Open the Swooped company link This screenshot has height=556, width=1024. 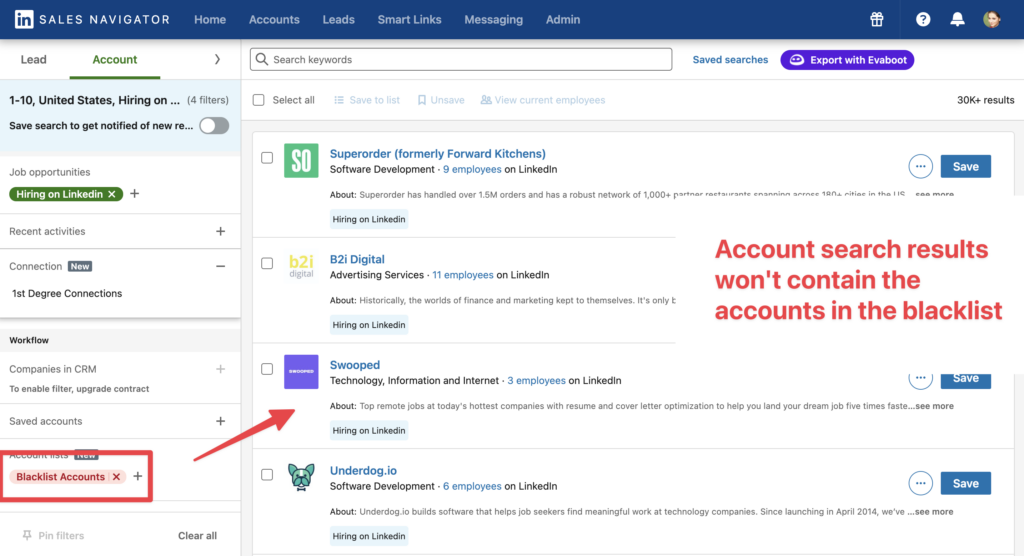pos(355,365)
